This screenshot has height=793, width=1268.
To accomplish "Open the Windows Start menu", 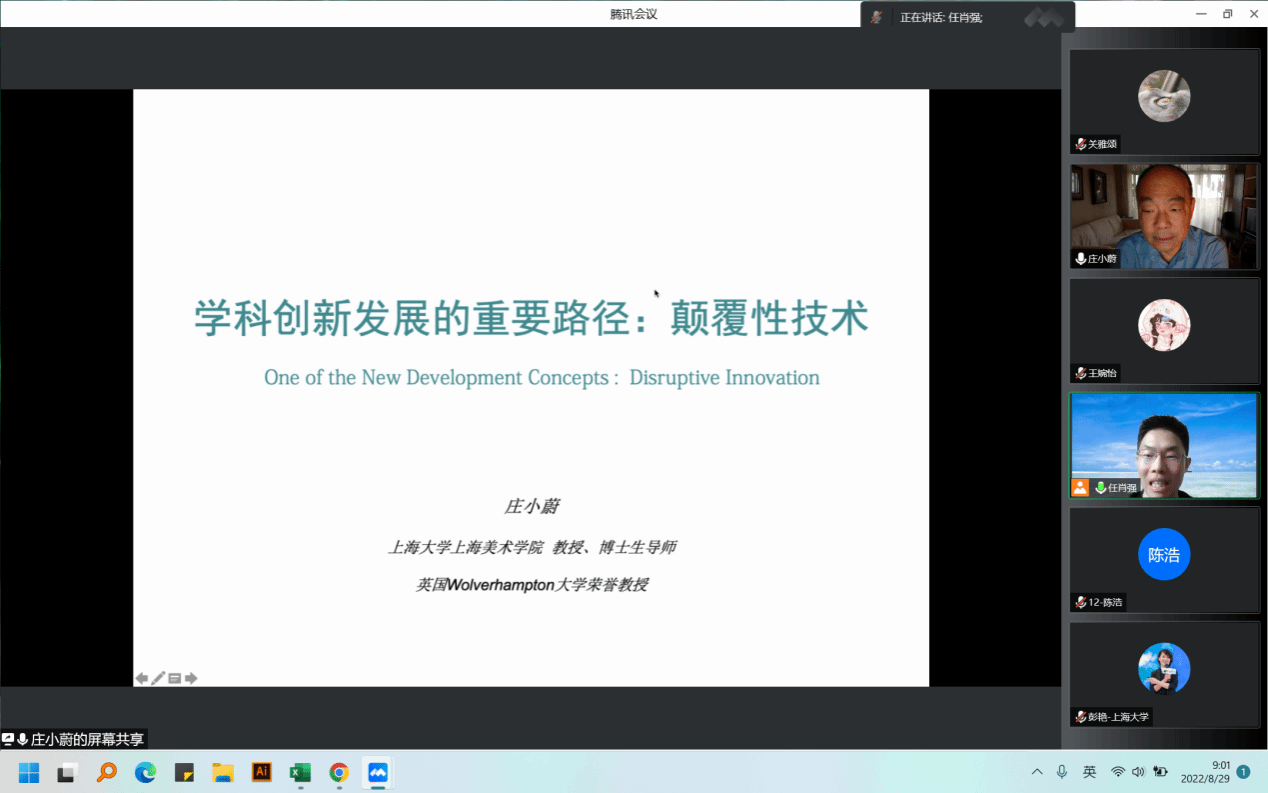I will coord(28,772).
